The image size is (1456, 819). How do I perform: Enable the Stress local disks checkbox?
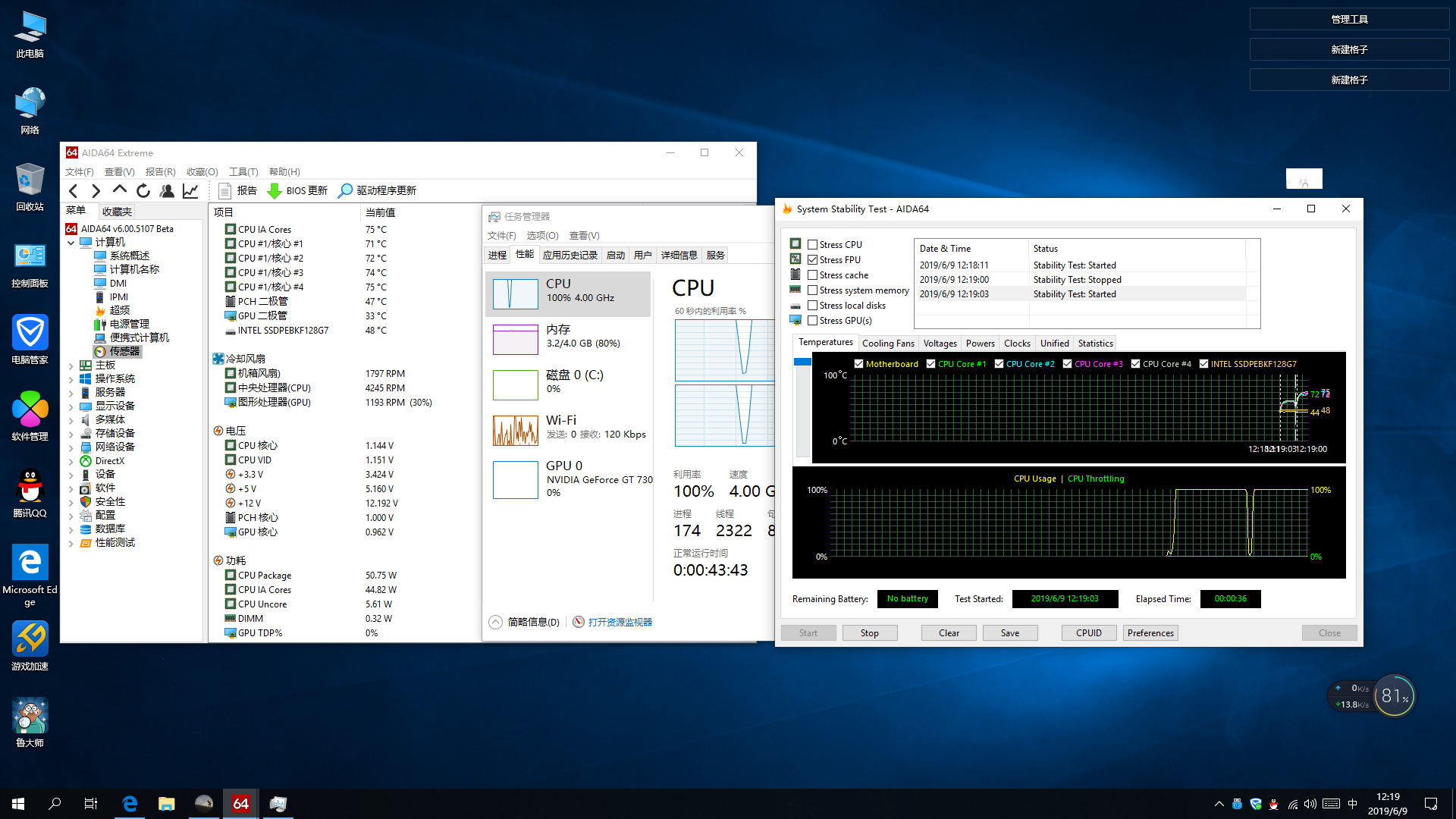tap(813, 306)
